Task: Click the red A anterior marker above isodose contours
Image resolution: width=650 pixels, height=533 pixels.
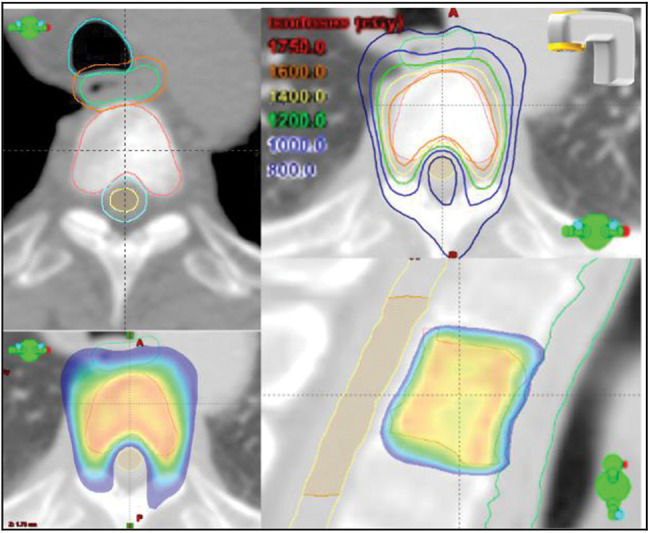Action: 452,12
